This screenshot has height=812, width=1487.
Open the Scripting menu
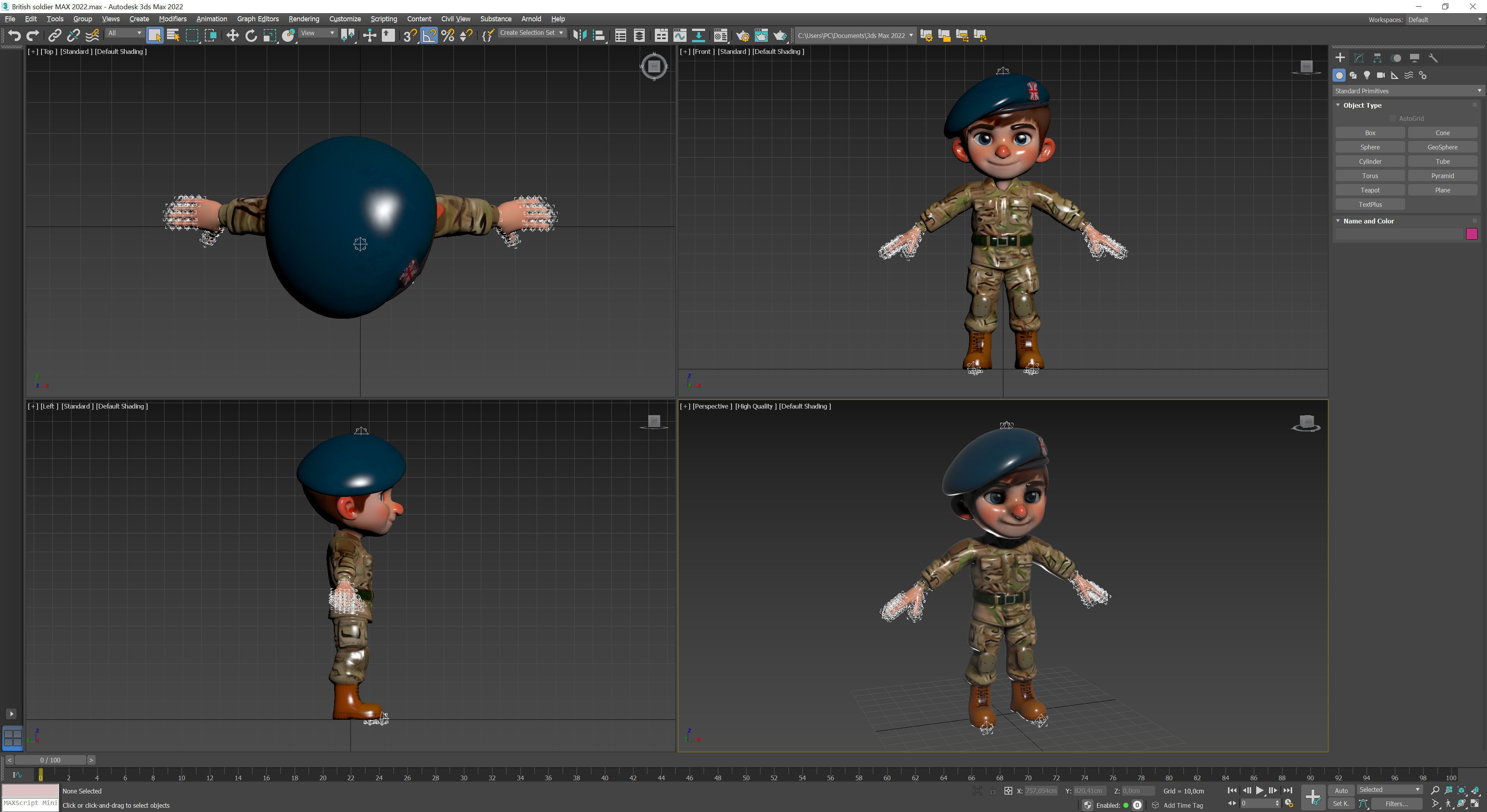383,19
